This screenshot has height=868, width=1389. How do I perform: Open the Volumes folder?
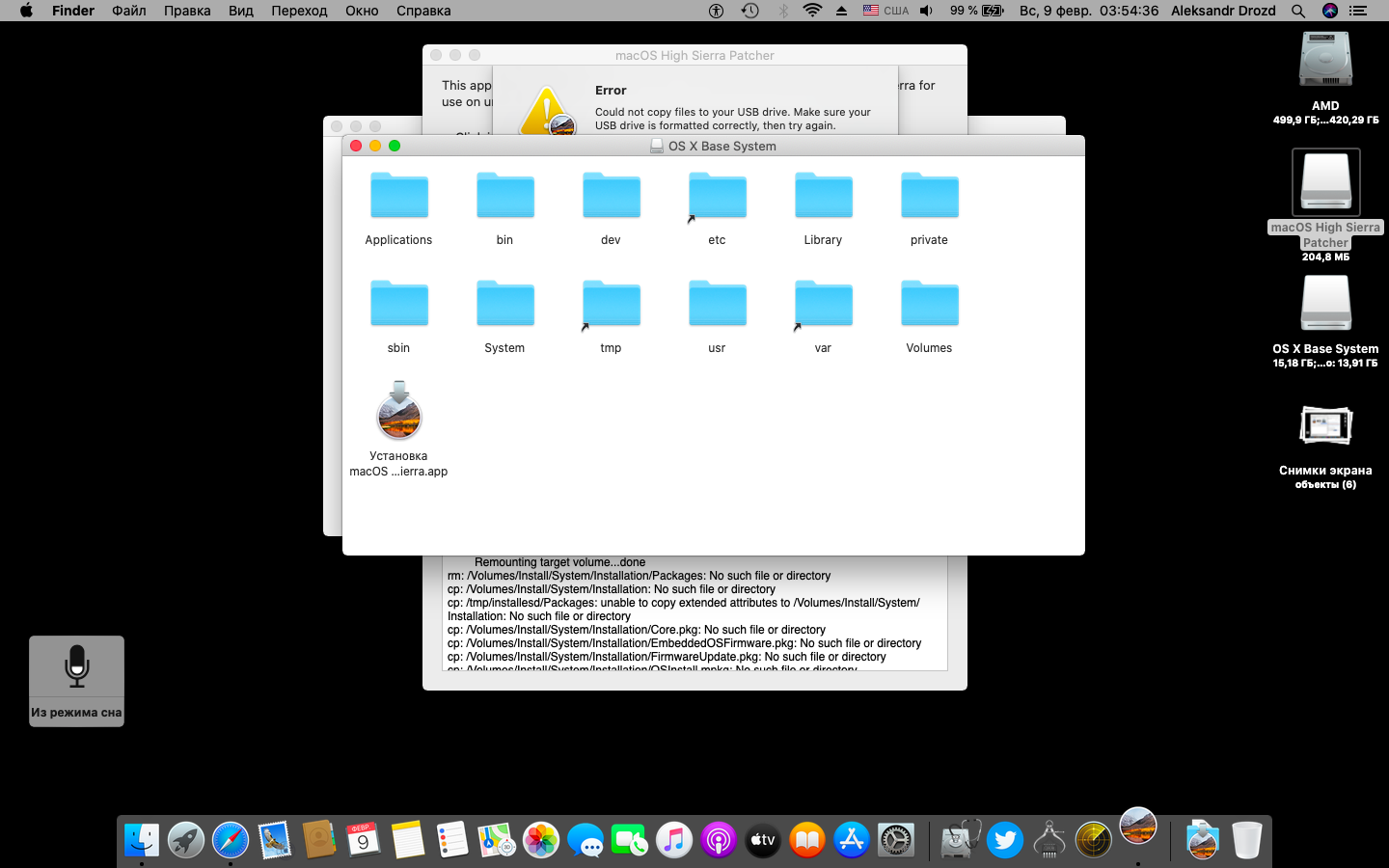point(929,304)
